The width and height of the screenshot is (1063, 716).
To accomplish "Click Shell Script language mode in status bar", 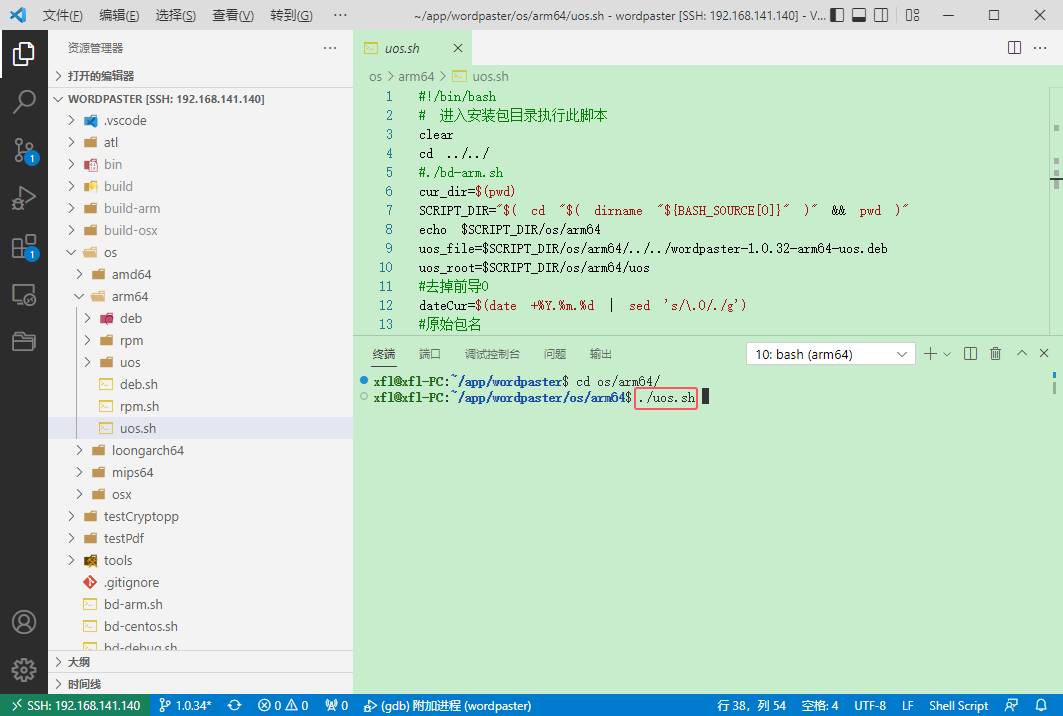I will point(958,705).
